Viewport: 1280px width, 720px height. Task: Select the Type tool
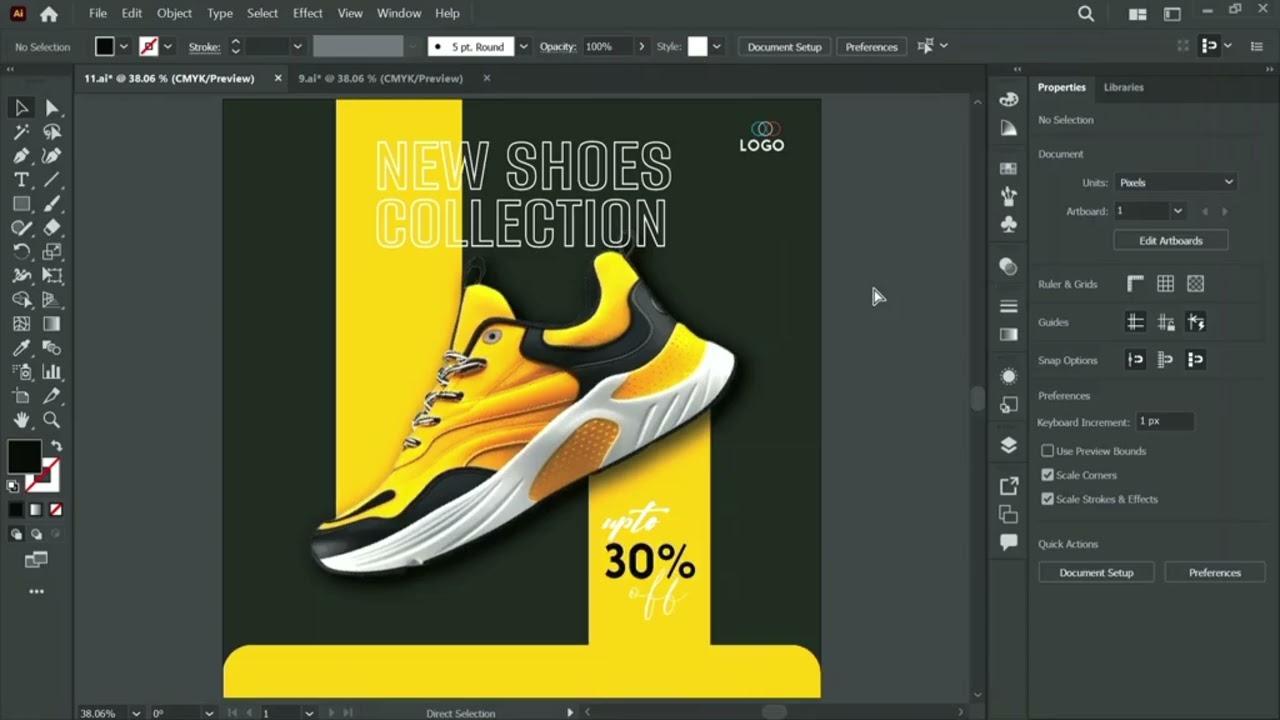(21, 180)
